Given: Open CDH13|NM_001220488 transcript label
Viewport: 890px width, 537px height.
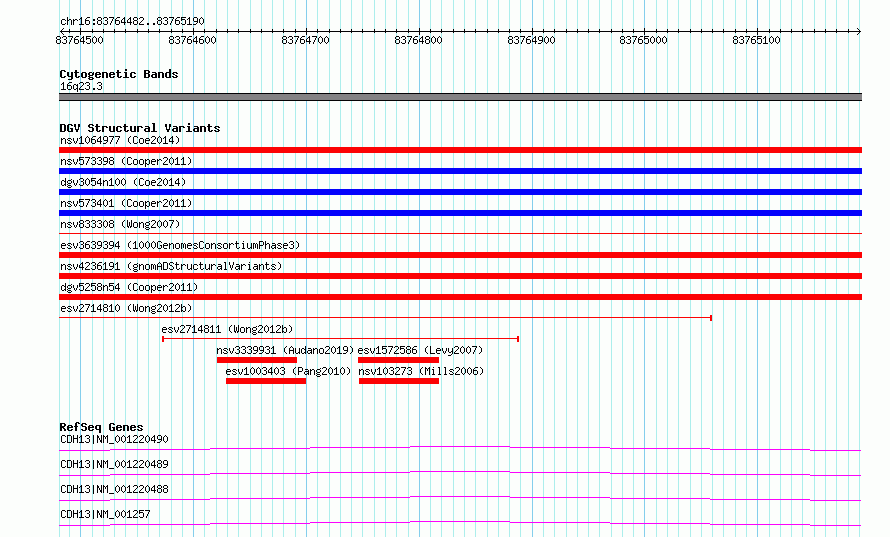Looking at the screenshot, I should coord(114,489).
